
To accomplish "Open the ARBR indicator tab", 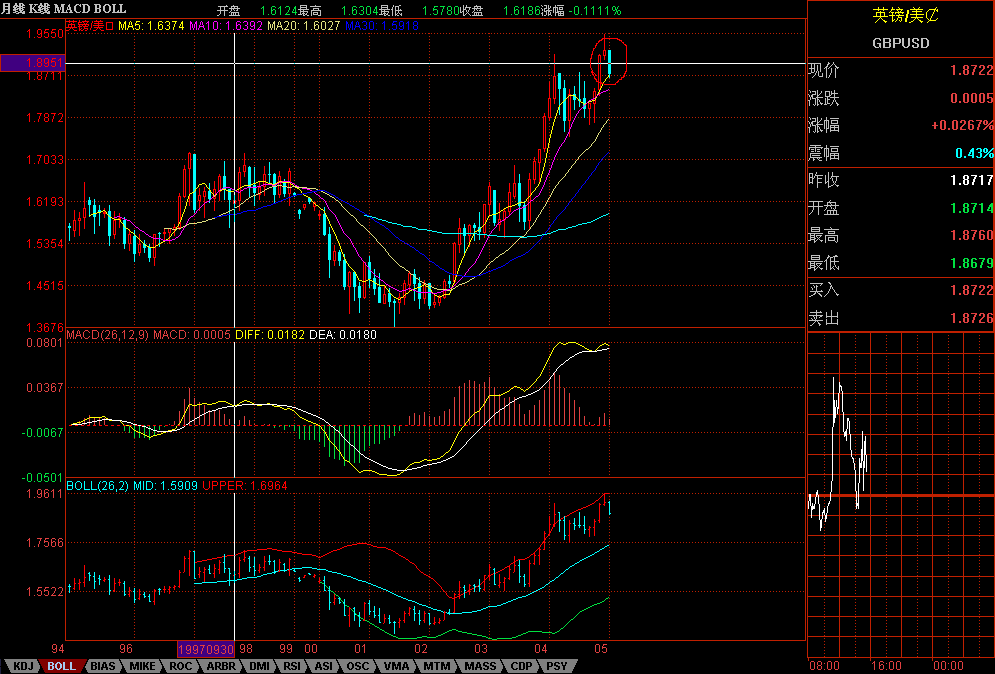I will (220, 666).
